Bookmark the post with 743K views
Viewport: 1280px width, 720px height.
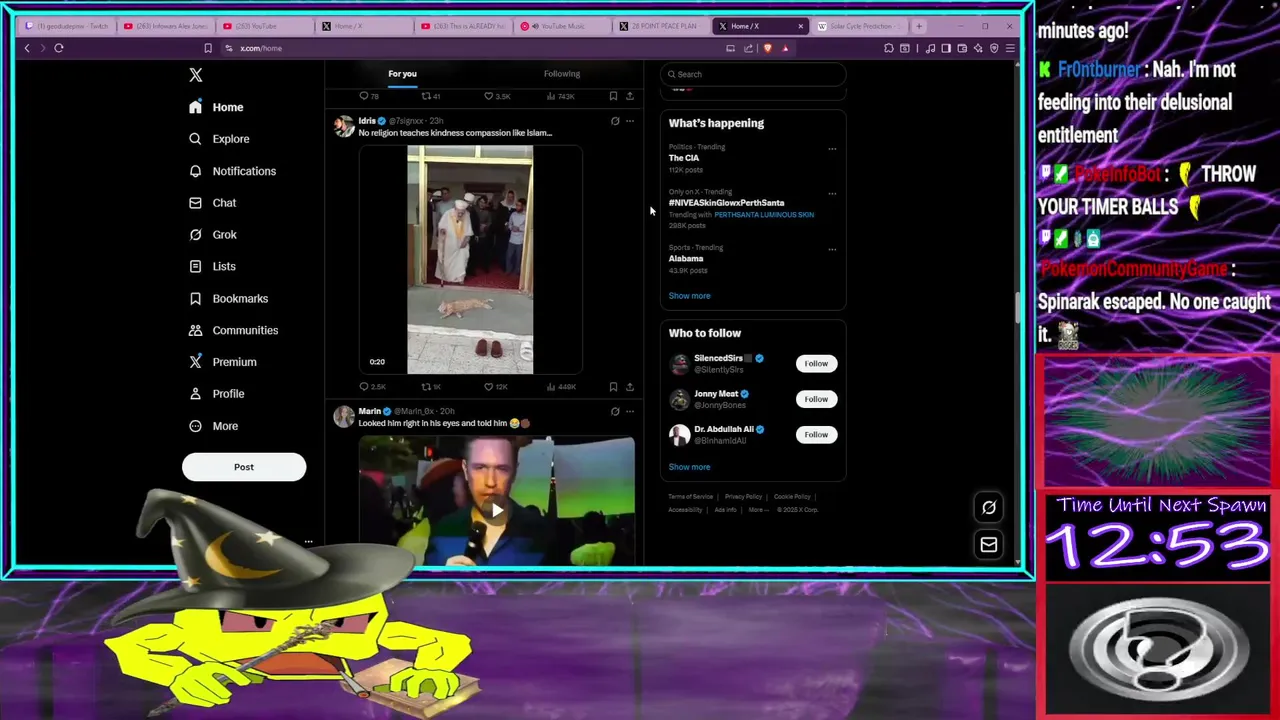tap(613, 96)
